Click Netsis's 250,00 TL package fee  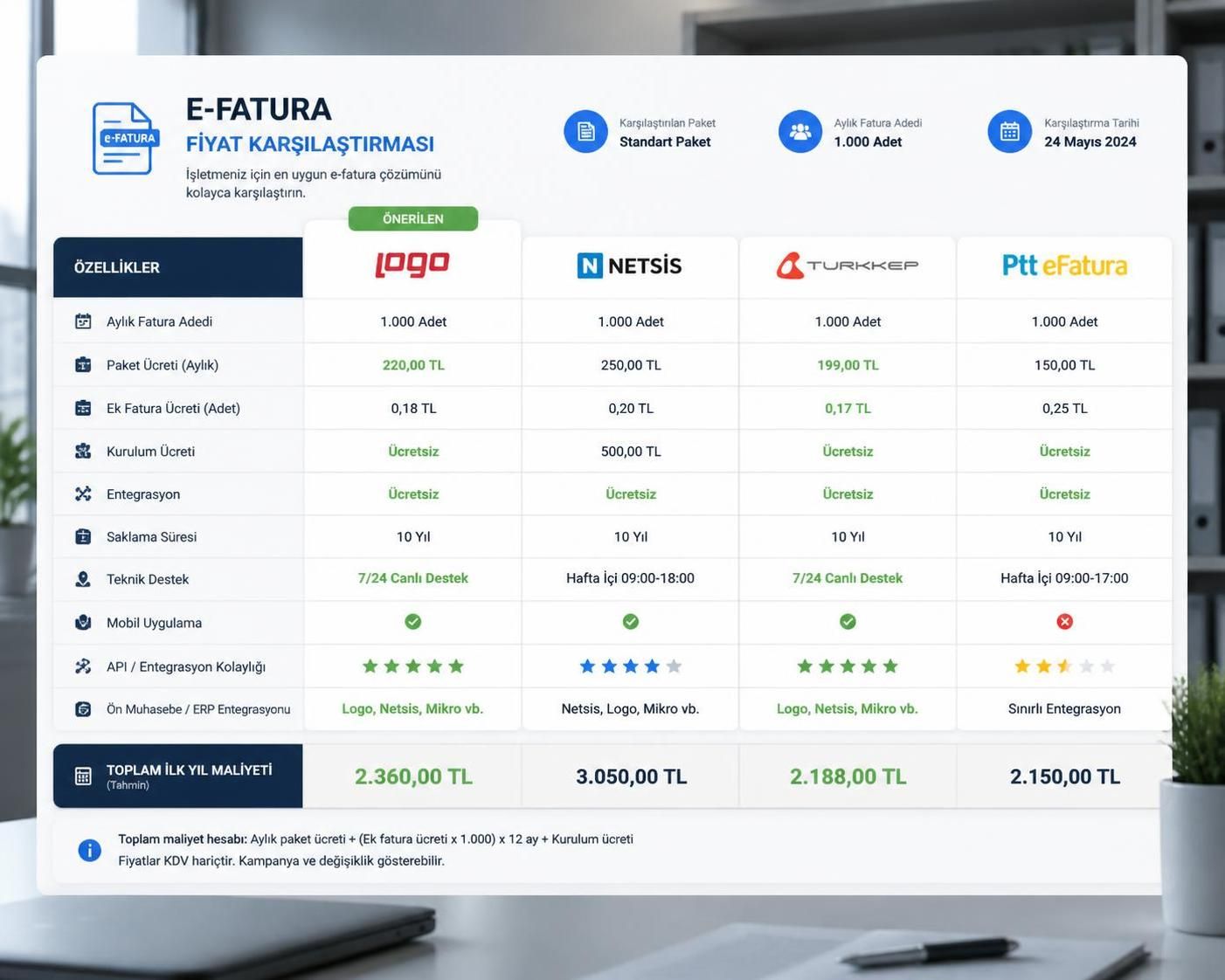pyautogui.click(x=631, y=365)
